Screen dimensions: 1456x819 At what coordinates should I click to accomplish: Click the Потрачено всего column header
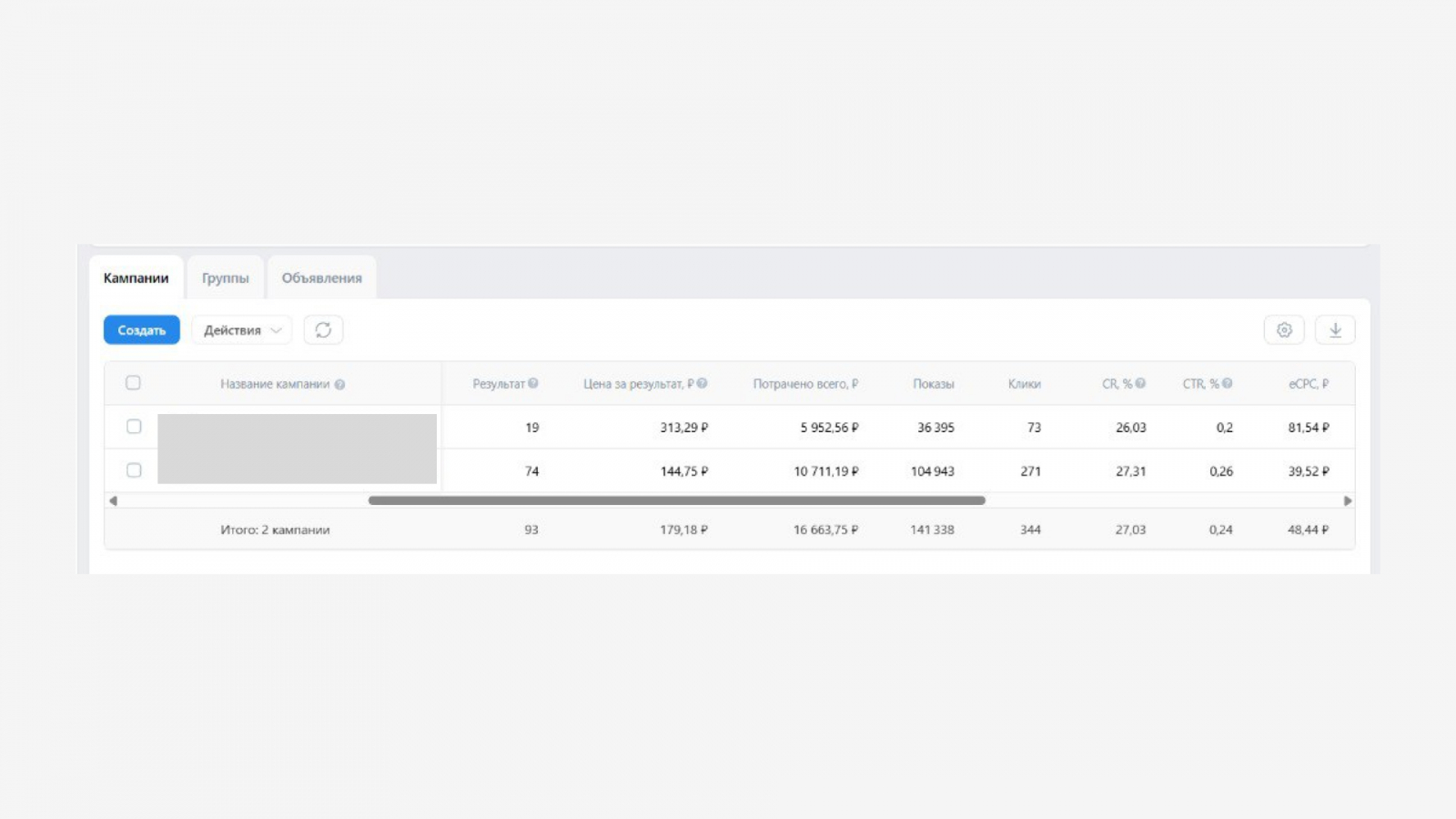(x=804, y=384)
